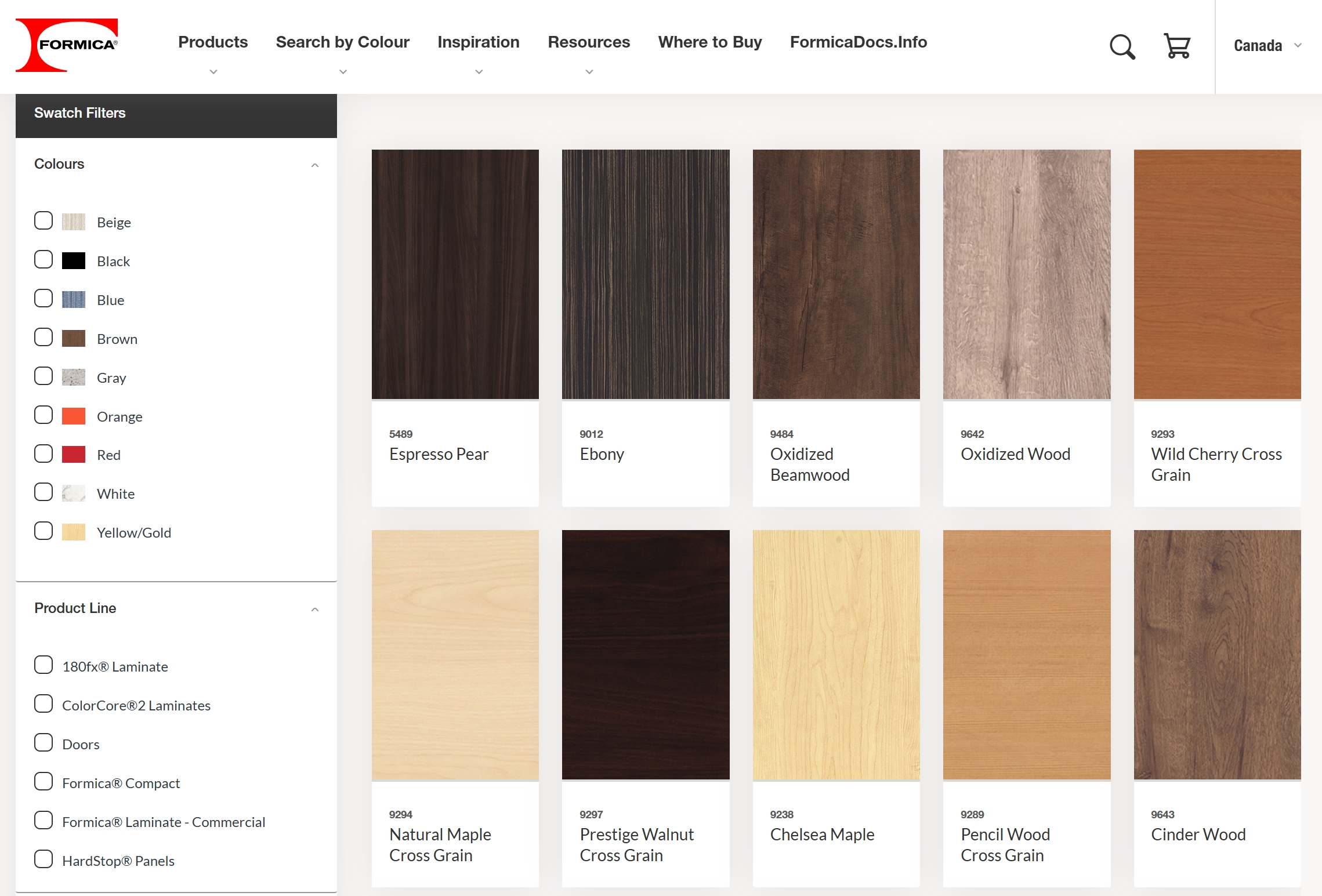Open Pencil Wood Cross Grain link

point(1005,845)
